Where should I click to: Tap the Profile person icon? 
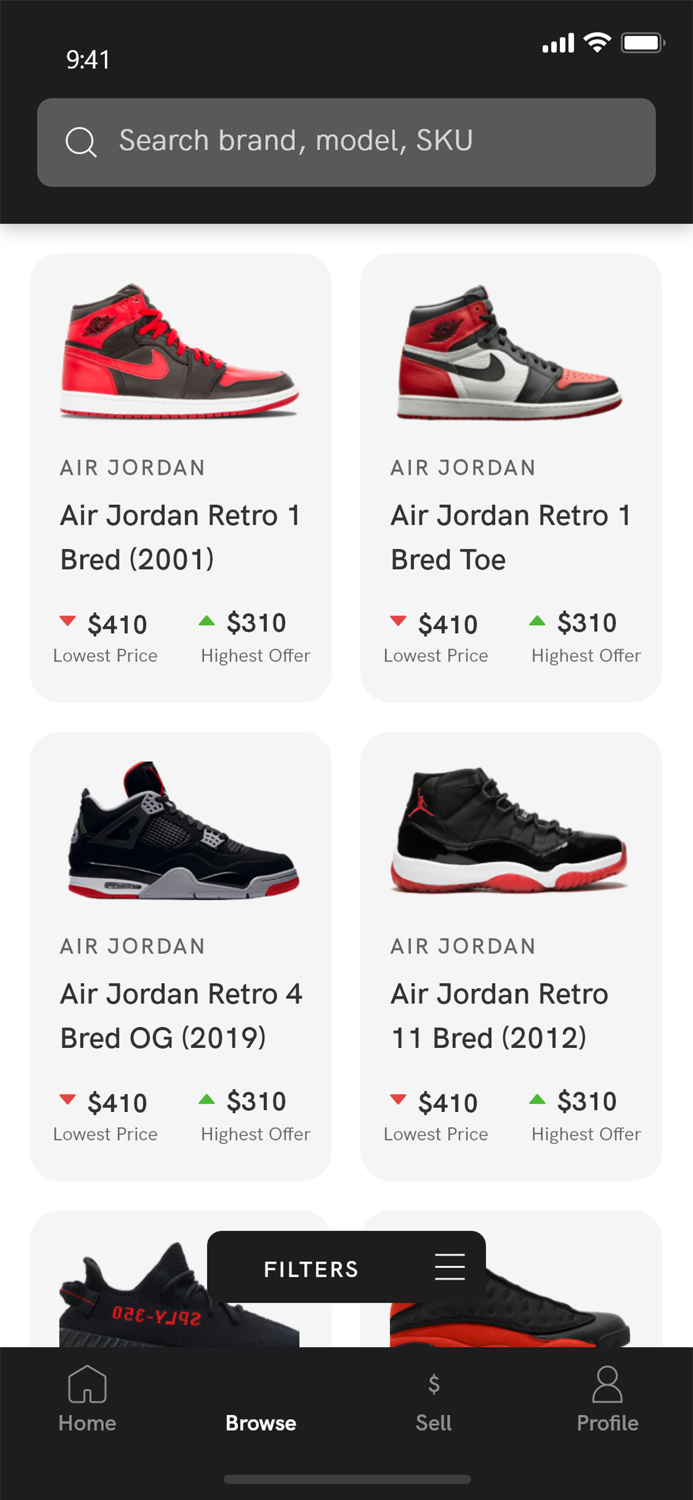(x=607, y=1384)
